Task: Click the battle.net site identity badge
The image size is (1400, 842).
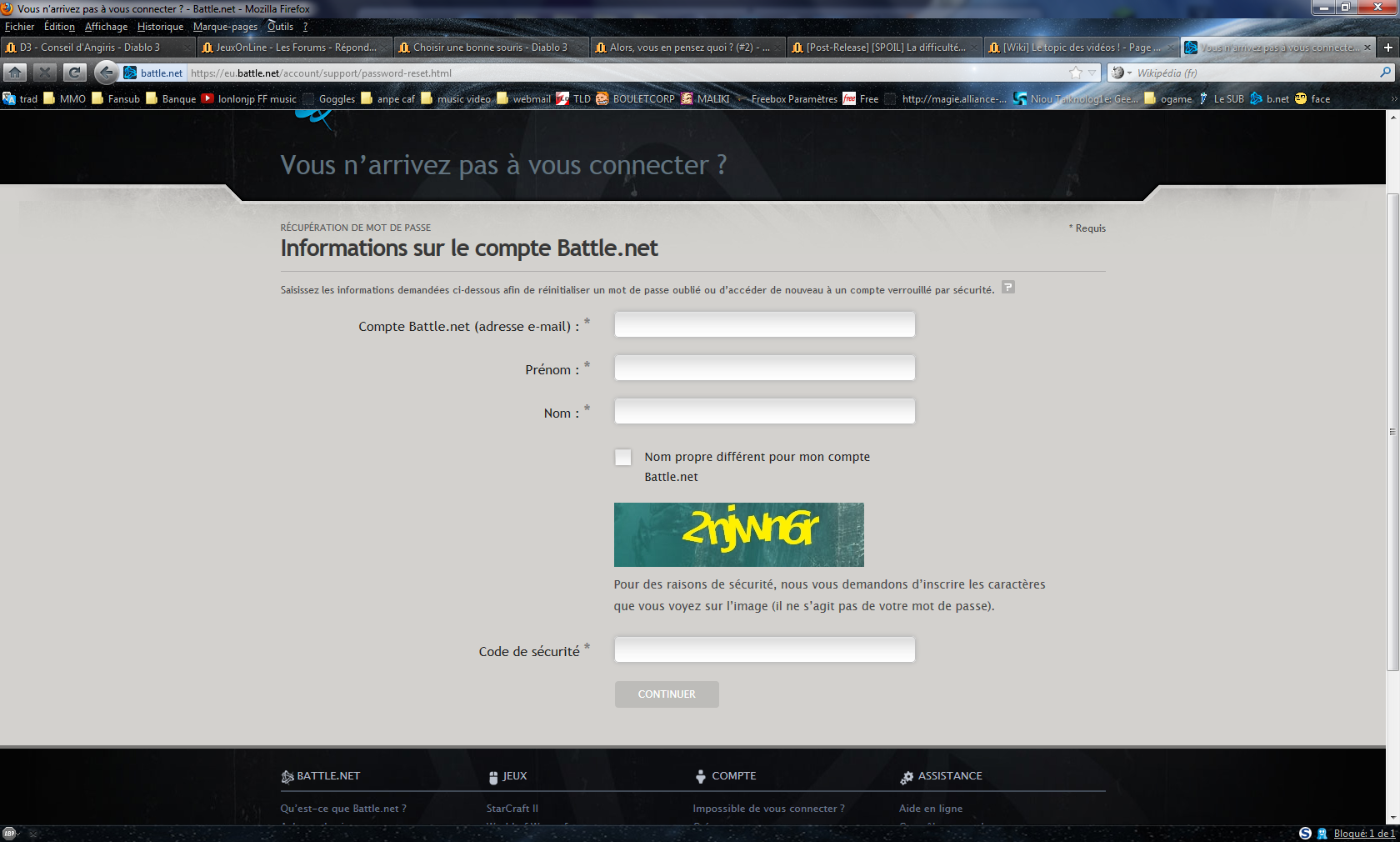Action: coord(153,73)
